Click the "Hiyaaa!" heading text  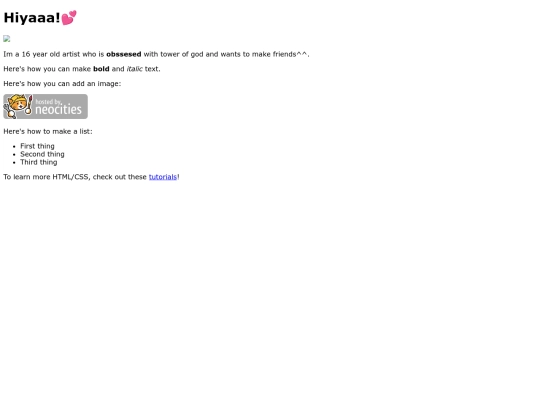pos(32,18)
